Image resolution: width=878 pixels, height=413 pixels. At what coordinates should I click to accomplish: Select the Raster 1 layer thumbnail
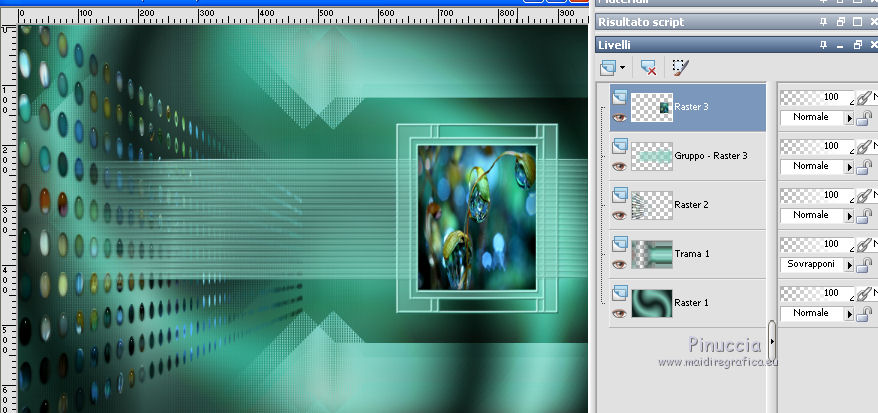(652, 303)
